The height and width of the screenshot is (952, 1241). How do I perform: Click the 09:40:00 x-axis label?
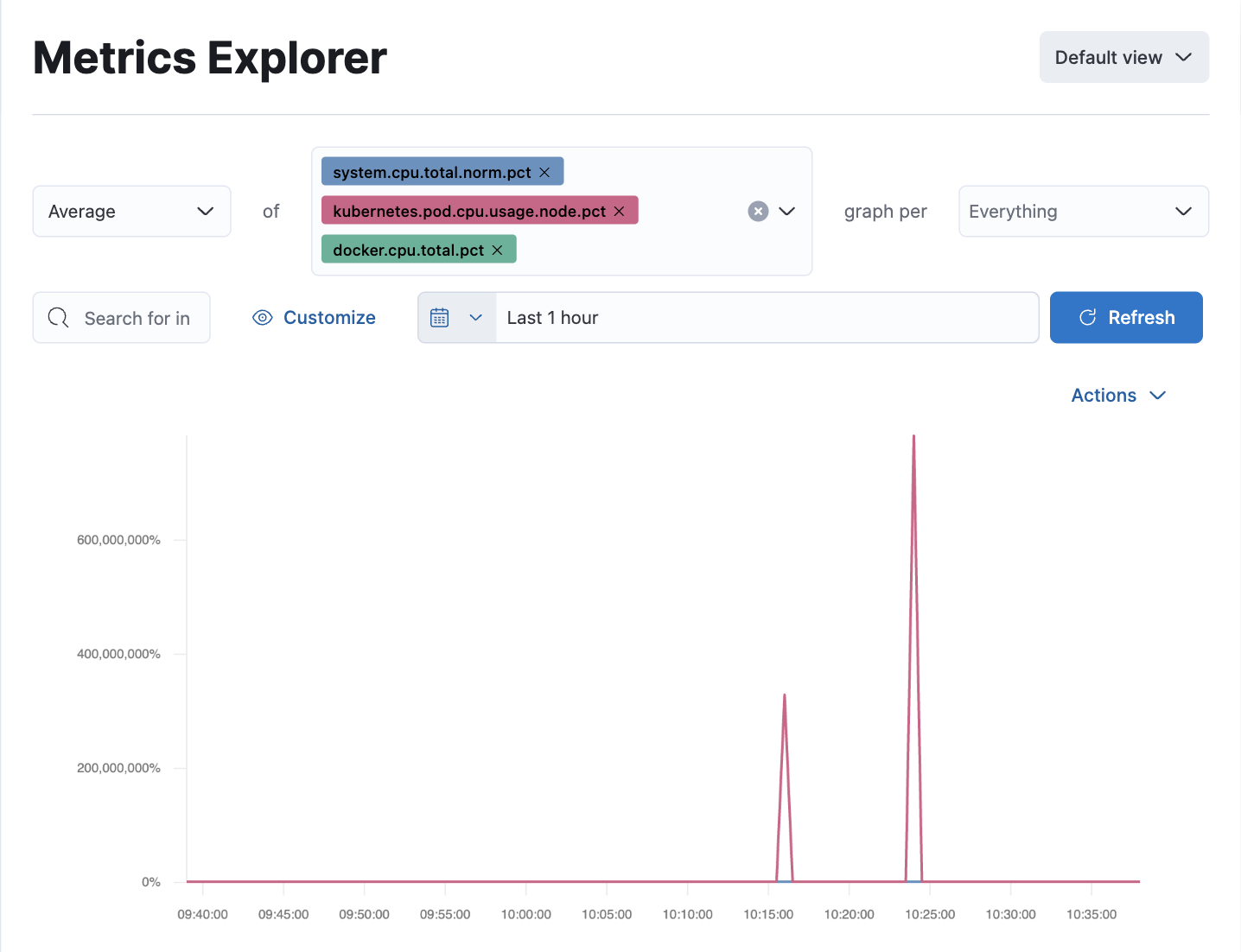[x=203, y=915]
